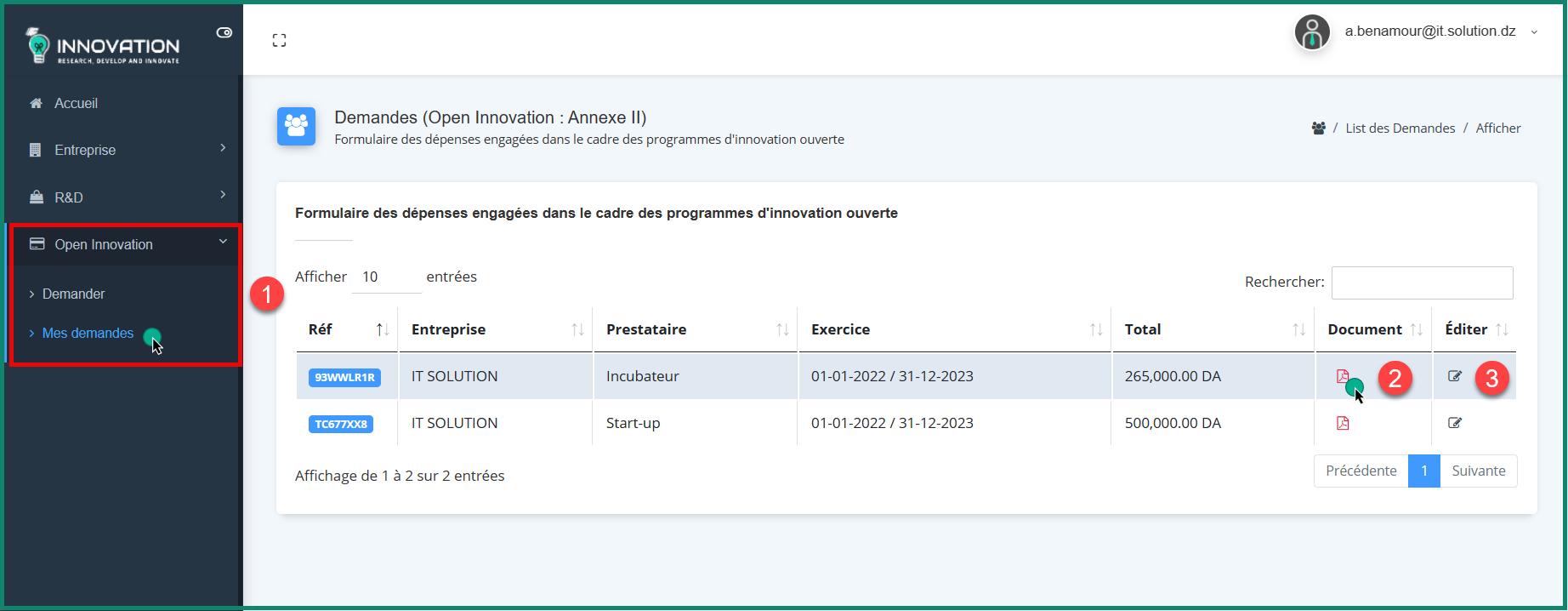
Task: Click the Affichage de 1 à 2 info text
Action: (400, 476)
